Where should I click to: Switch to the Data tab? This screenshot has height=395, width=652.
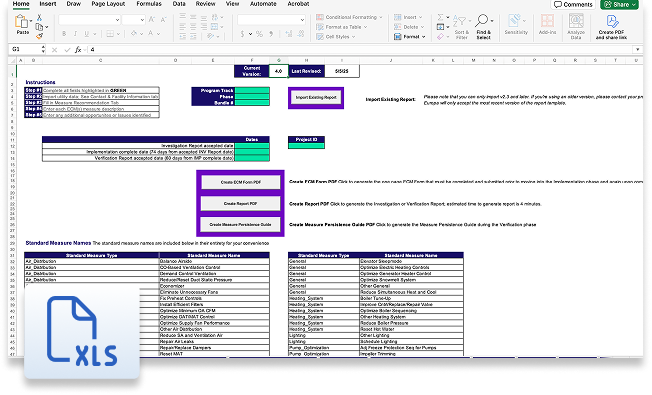coord(179,4)
